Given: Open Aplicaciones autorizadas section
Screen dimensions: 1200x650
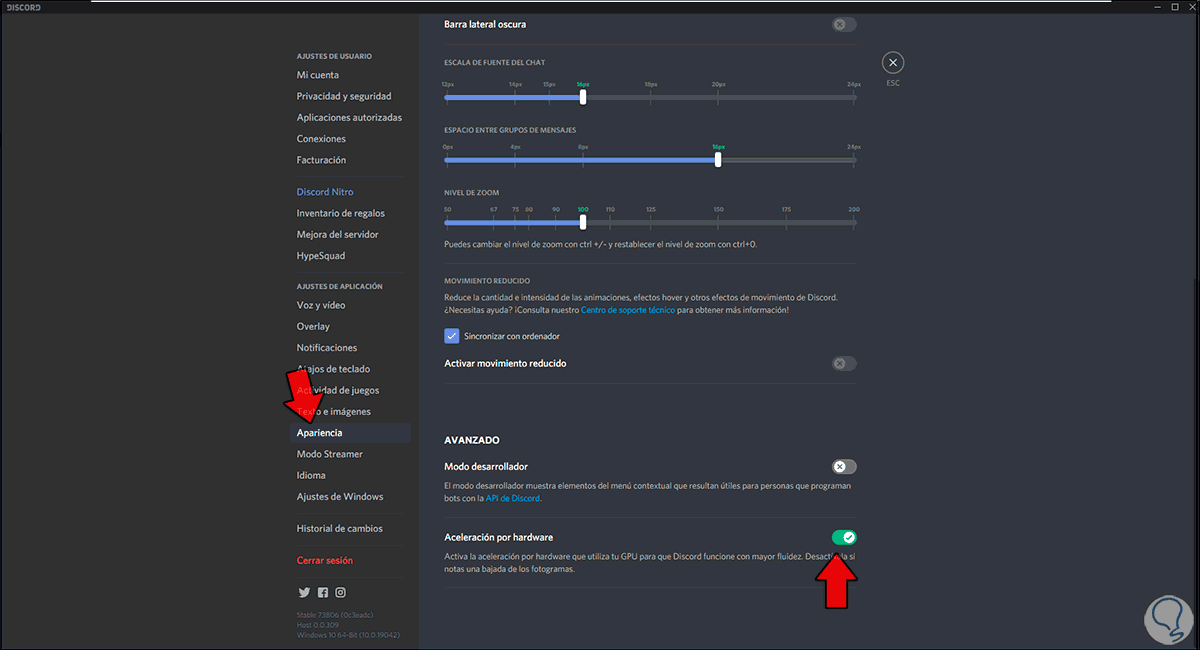Looking at the screenshot, I should [350, 117].
